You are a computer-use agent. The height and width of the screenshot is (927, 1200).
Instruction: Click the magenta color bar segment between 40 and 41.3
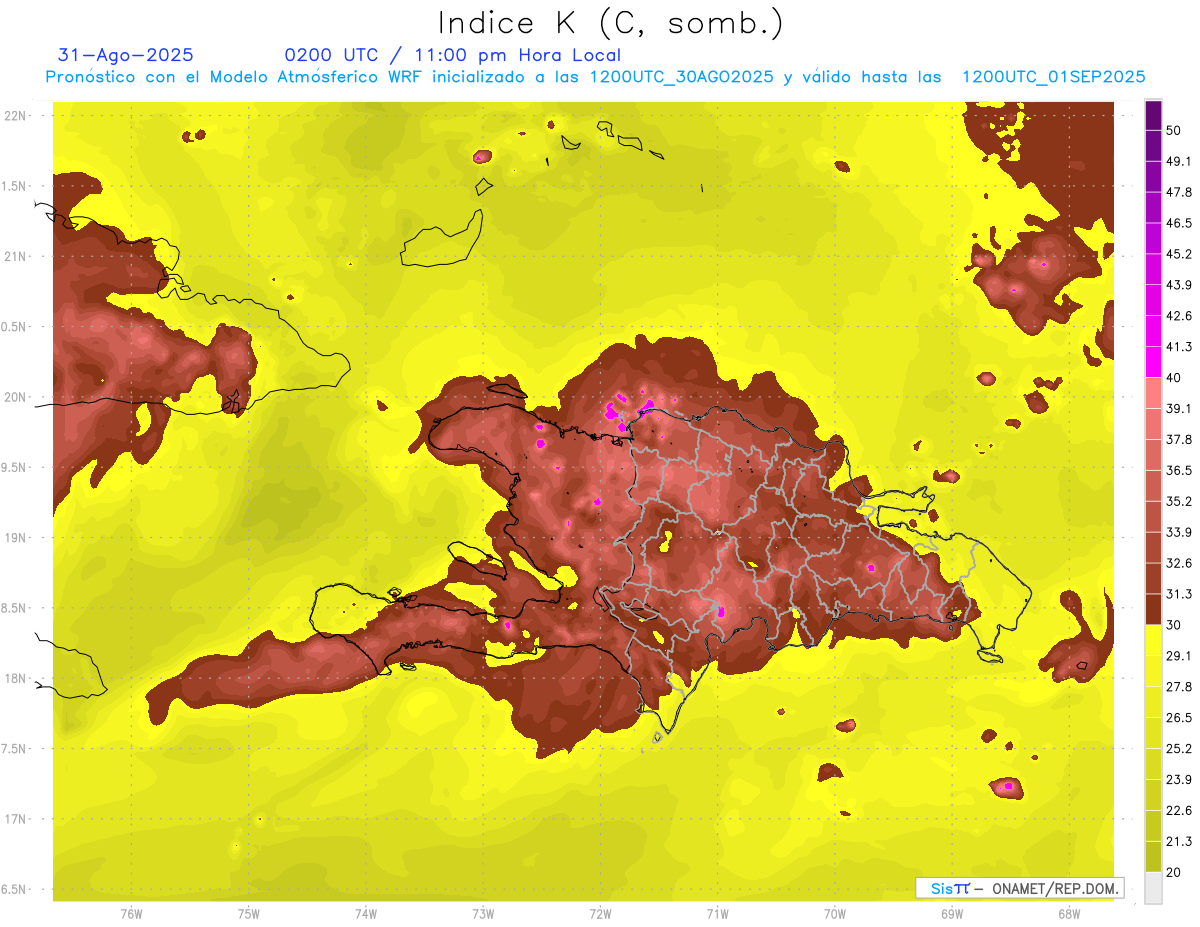[1153, 362]
